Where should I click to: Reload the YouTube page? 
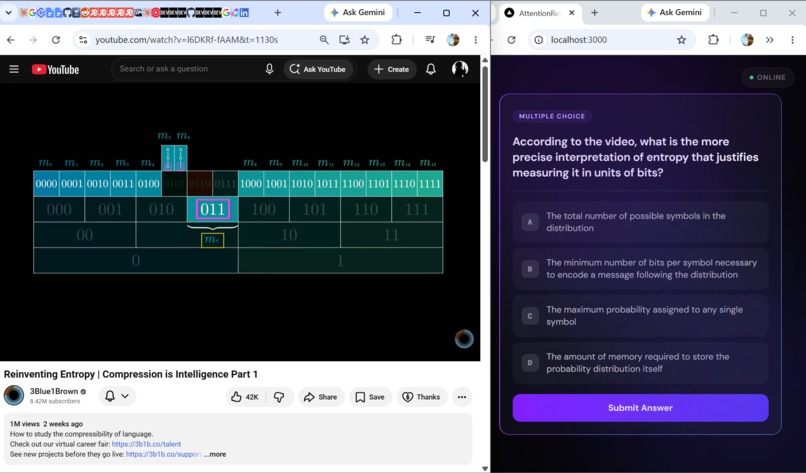56,40
